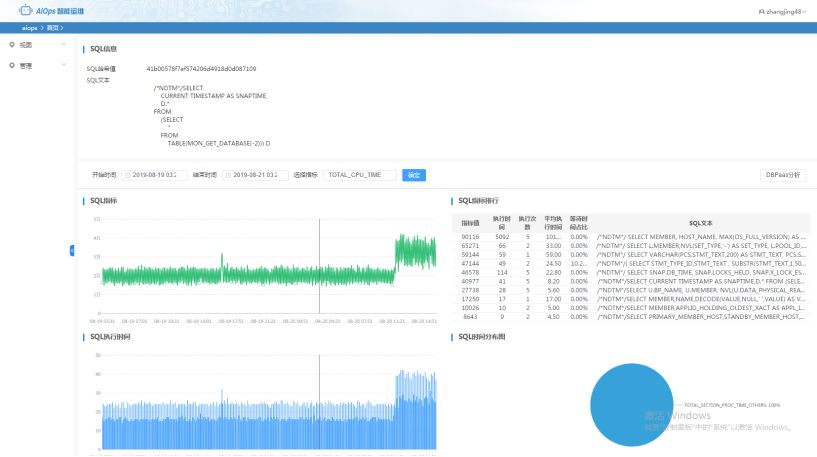Collapse the sidebar using the blue handle
This screenshot has width=817, height=457.
(x=72, y=250)
